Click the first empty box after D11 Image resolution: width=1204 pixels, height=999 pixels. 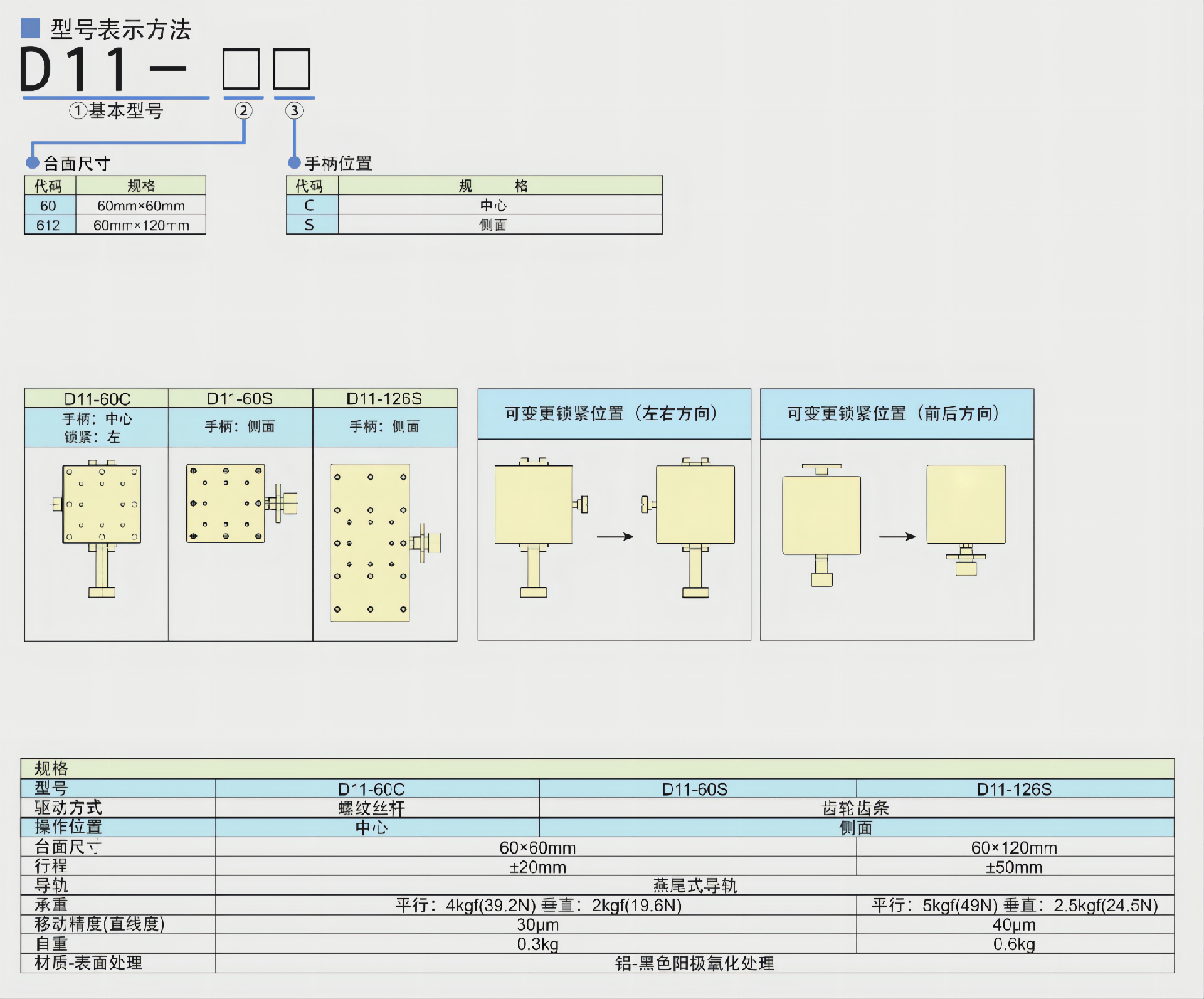241,69
